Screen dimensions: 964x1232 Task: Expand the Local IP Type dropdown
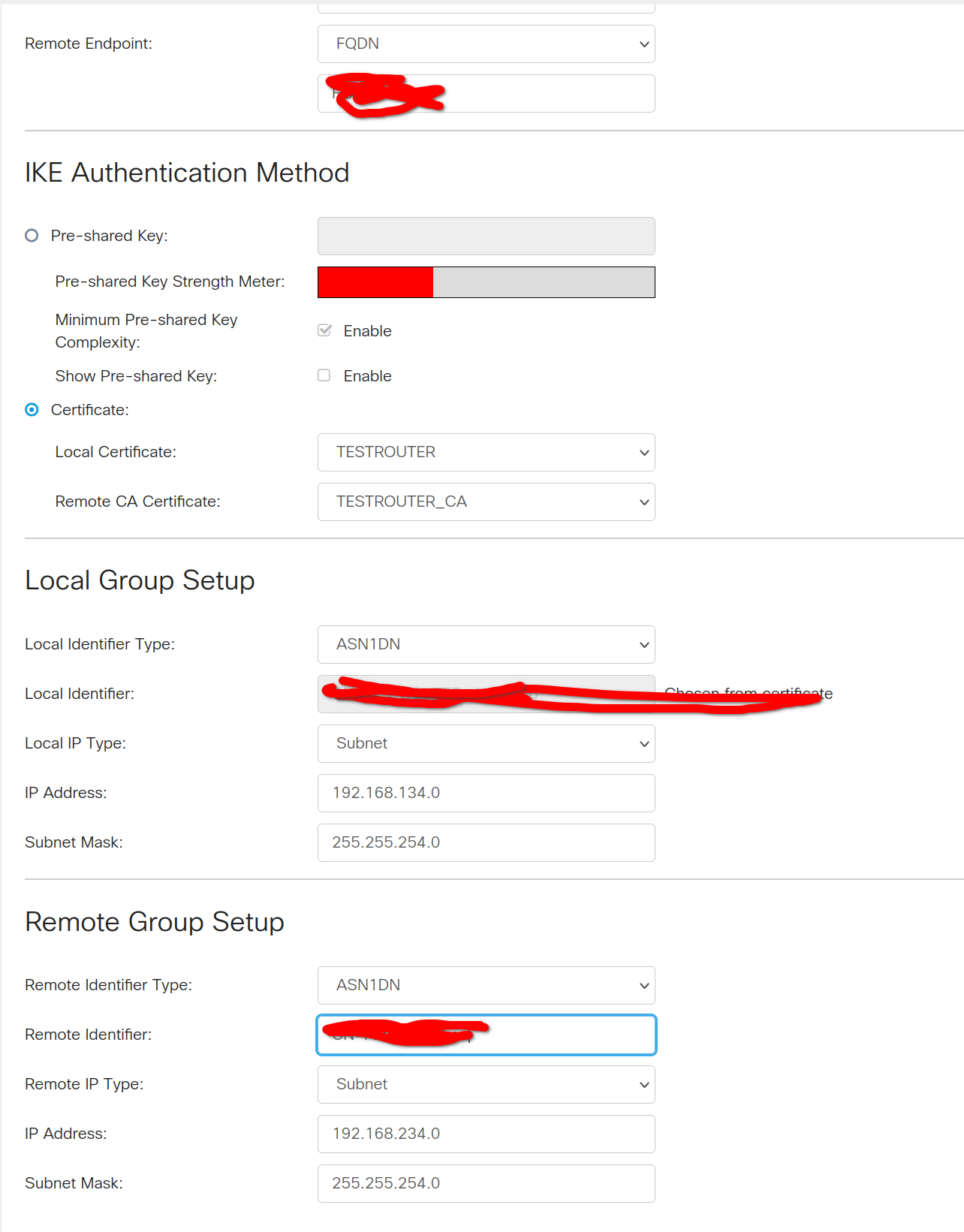pyautogui.click(x=486, y=744)
